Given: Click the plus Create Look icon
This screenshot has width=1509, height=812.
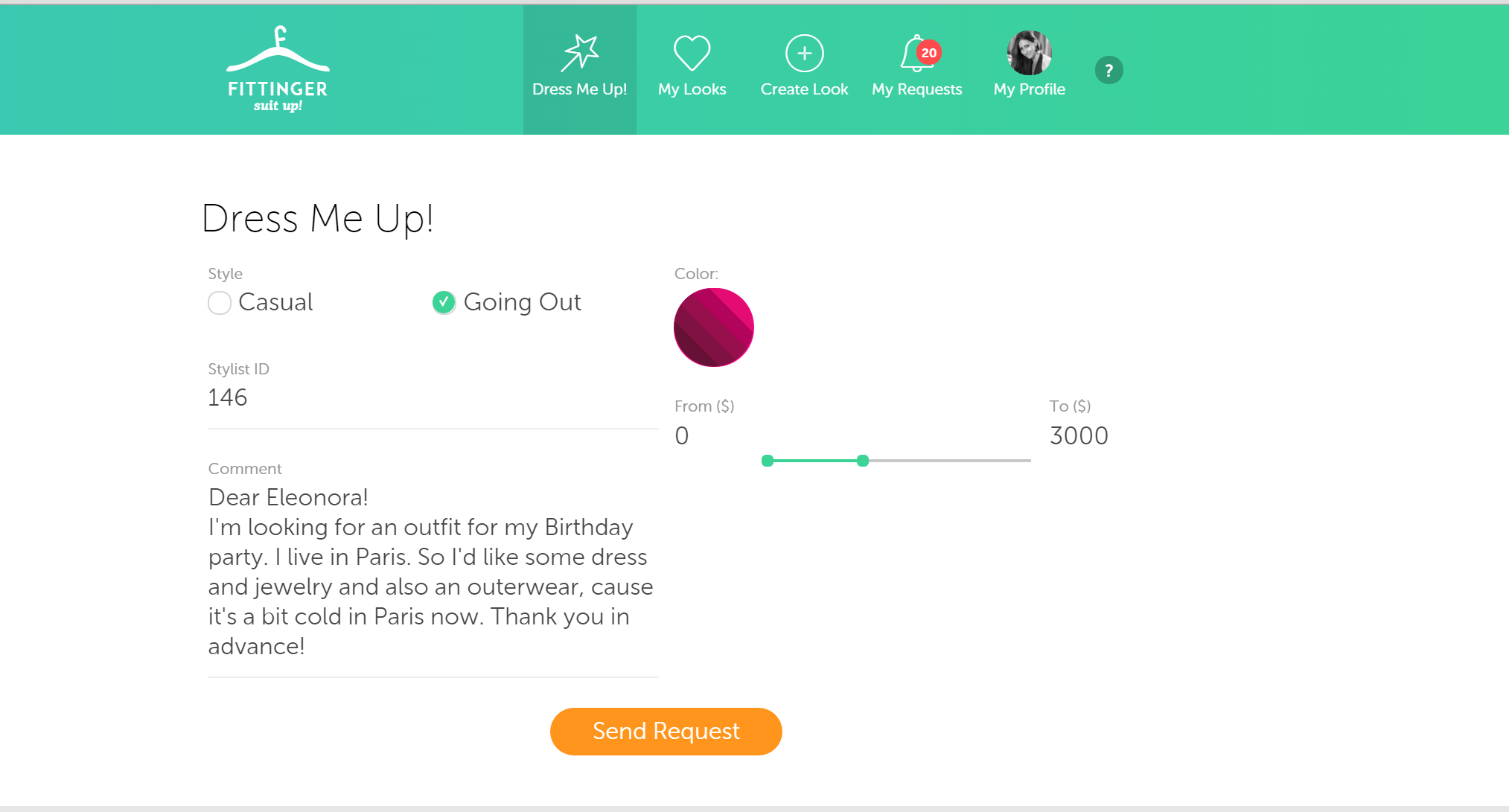Looking at the screenshot, I should [x=805, y=54].
